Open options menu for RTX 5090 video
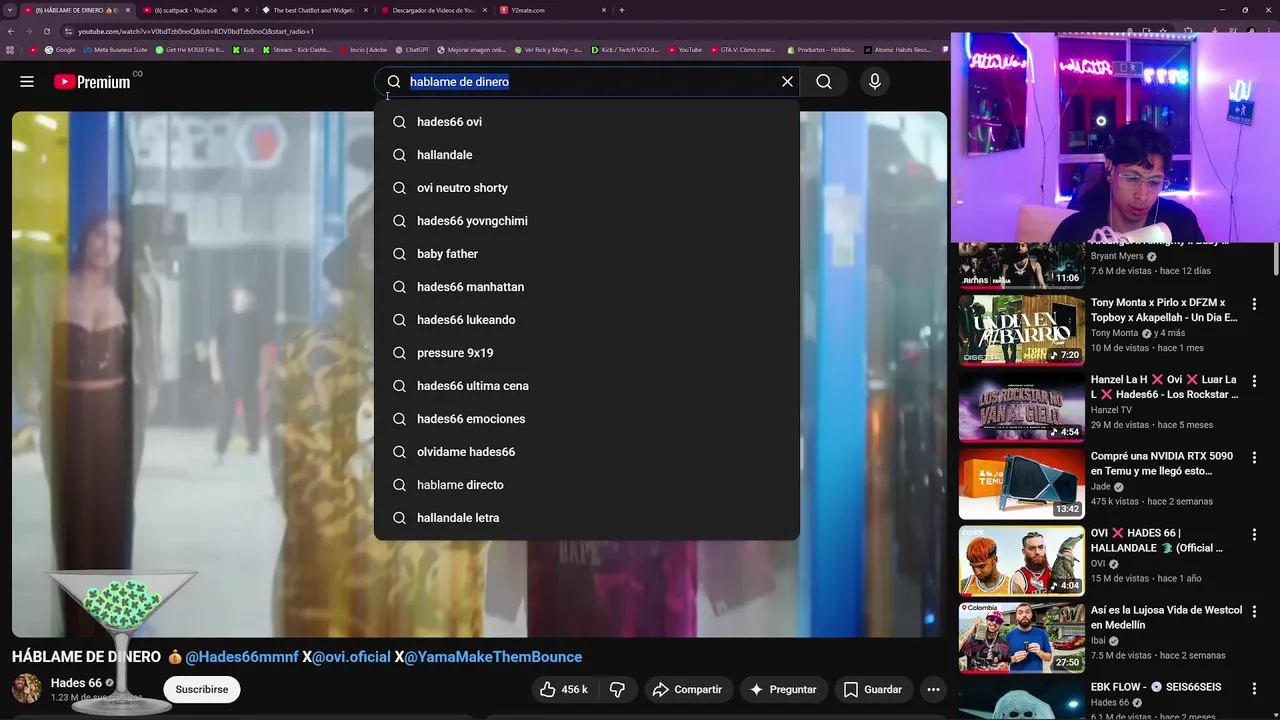The image size is (1280, 720). [1254, 457]
